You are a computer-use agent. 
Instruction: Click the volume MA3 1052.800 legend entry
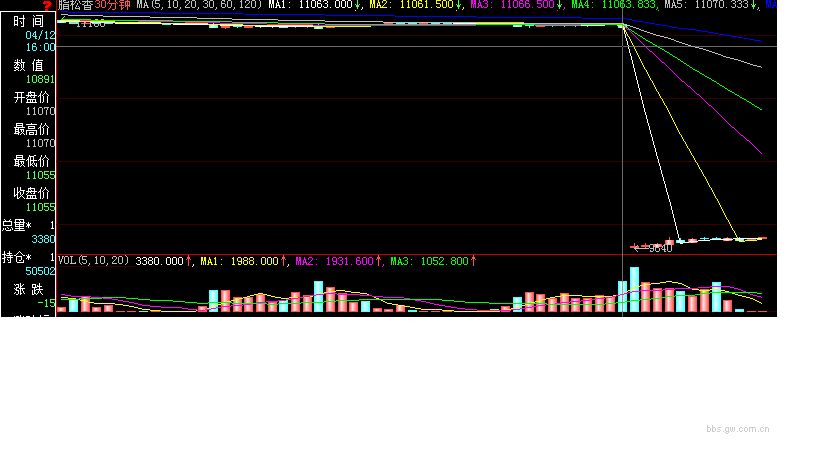point(432,261)
